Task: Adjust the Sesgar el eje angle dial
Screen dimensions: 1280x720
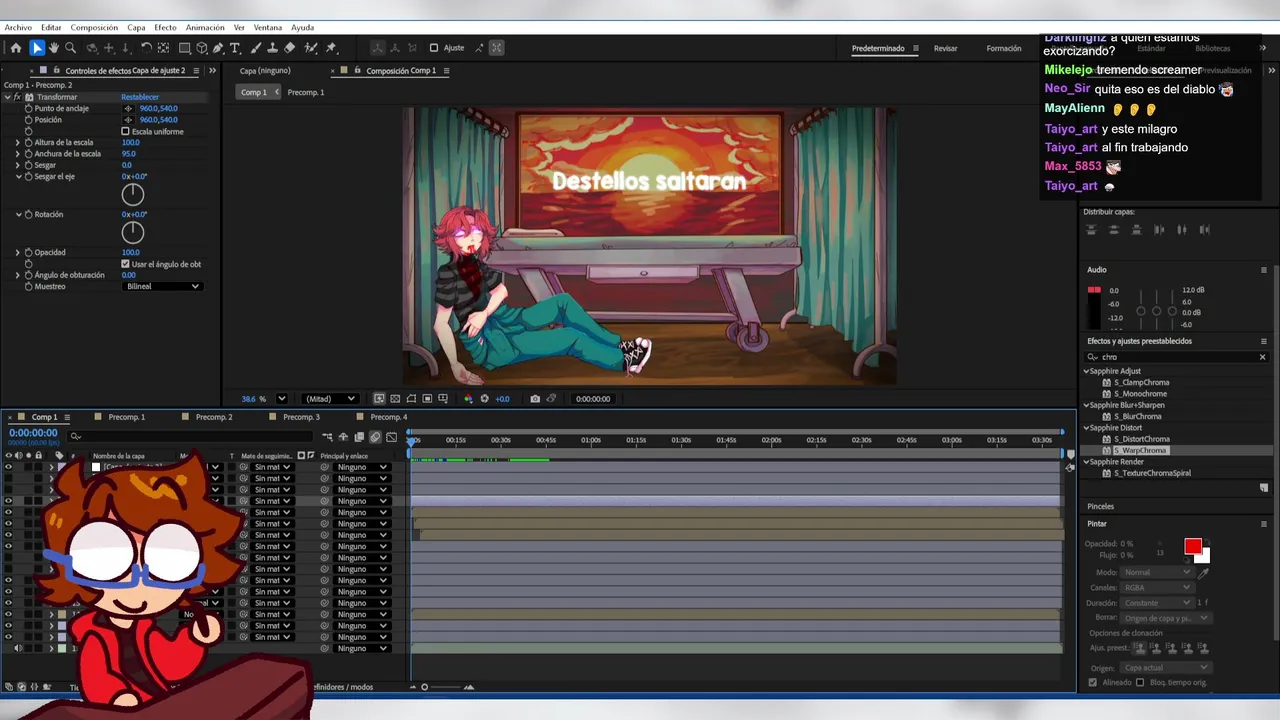Action: click(x=132, y=194)
